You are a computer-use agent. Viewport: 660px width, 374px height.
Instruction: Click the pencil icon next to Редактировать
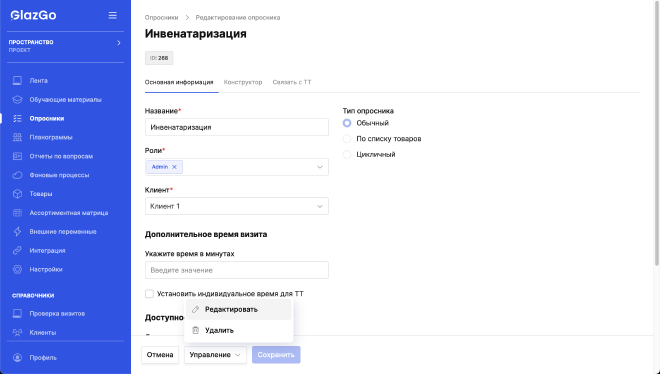click(x=195, y=309)
